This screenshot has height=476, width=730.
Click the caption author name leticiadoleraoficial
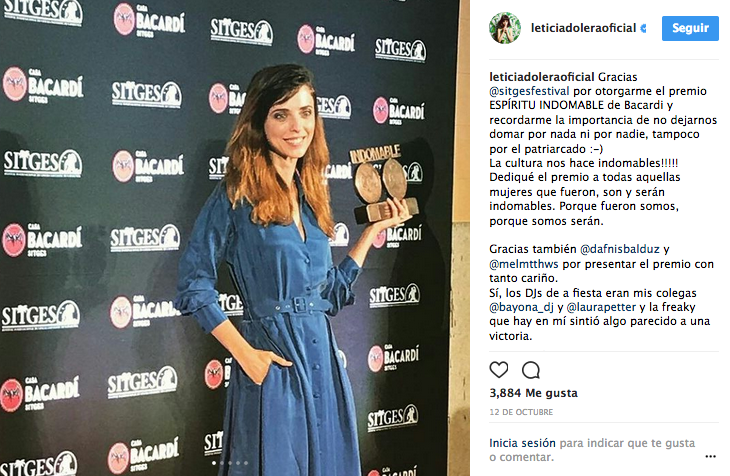(x=542, y=77)
